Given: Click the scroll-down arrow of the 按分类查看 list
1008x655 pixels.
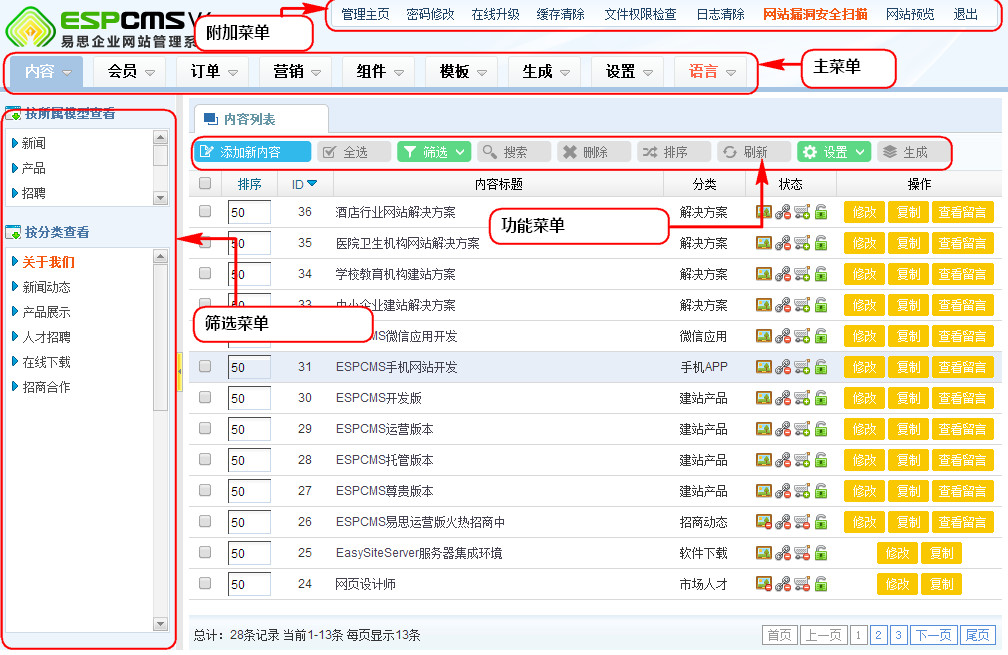Looking at the screenshot, I should [x=161, y=624].
